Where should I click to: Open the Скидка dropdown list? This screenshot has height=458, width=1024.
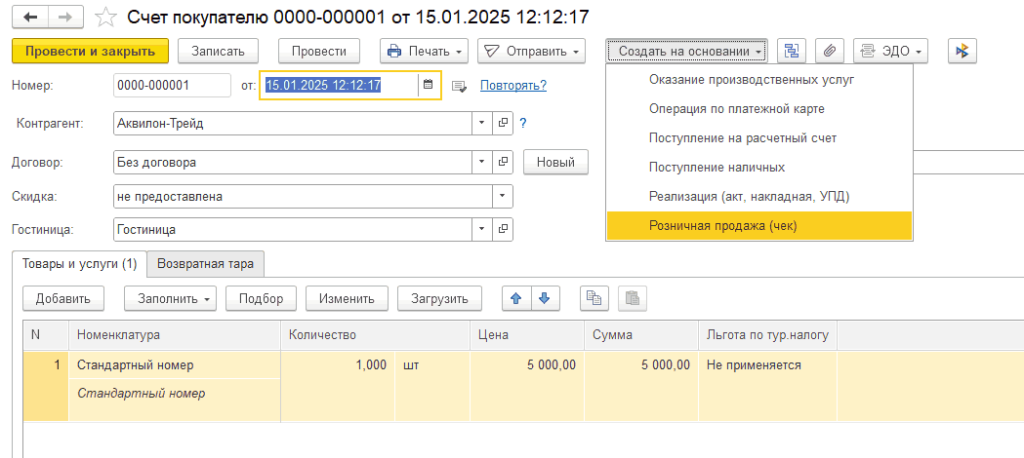pyautogui.click(x=503, y=196)
